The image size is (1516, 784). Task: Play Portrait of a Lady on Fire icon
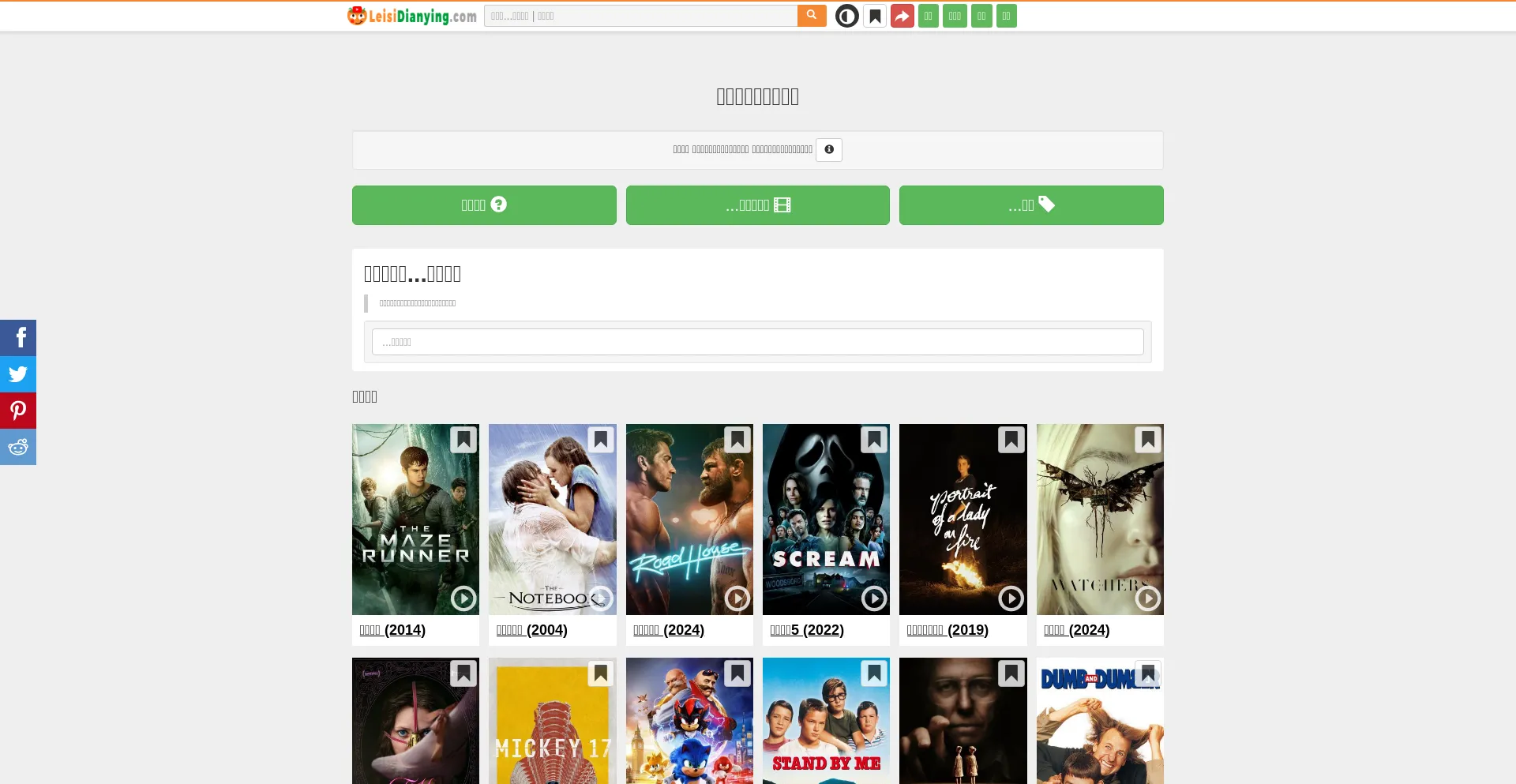1011,598
